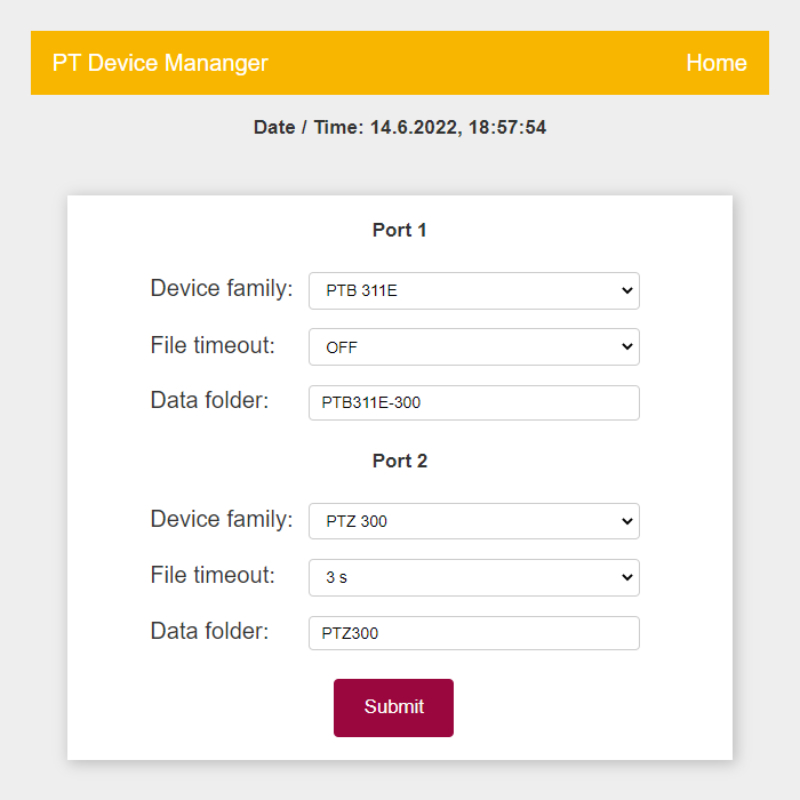Click the Port 2 section heading
Screen dimensions: 800x800
tap(400, 461)
